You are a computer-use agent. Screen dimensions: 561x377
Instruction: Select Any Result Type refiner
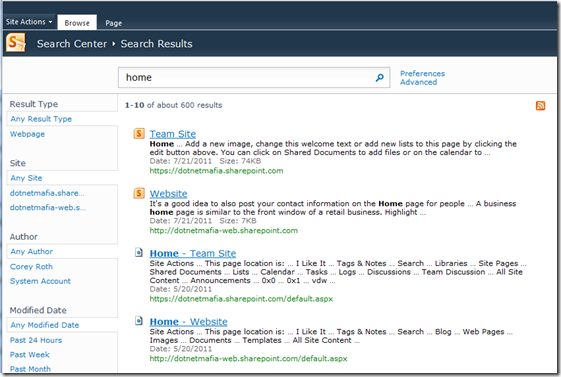click(x=41, y=119)
